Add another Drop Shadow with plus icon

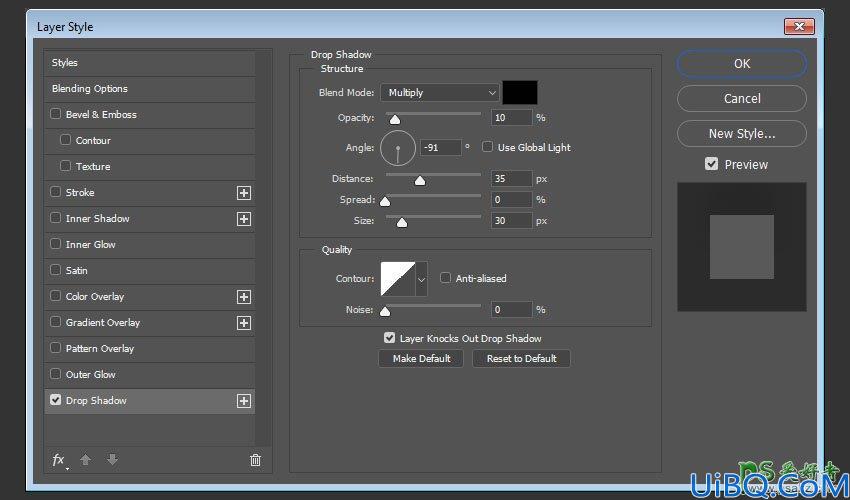pyautogui.click(x=244, y=401)
